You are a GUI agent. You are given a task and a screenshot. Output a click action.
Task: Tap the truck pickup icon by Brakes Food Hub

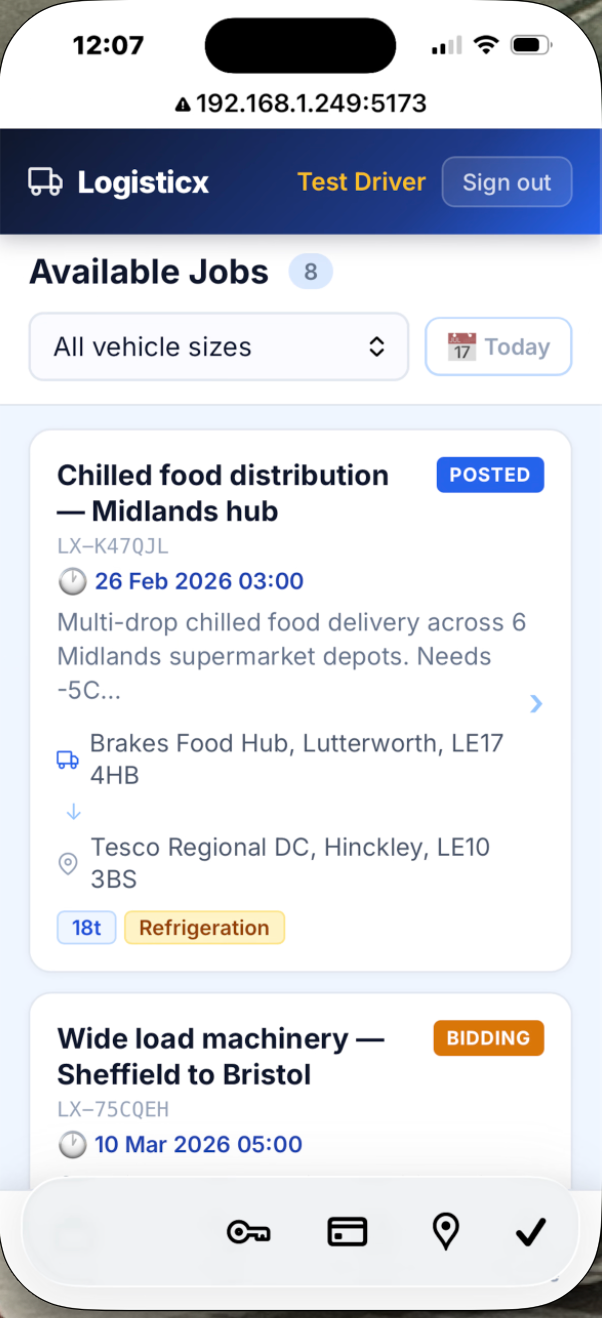[x=67, y=760]
